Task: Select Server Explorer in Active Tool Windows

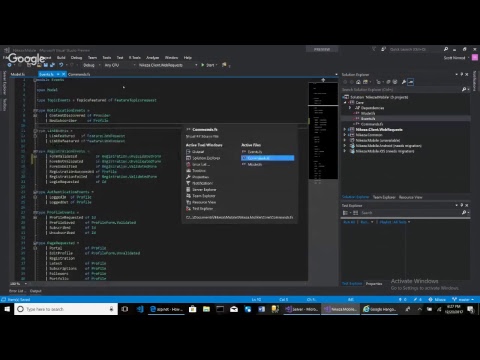Action: [204, 190]
